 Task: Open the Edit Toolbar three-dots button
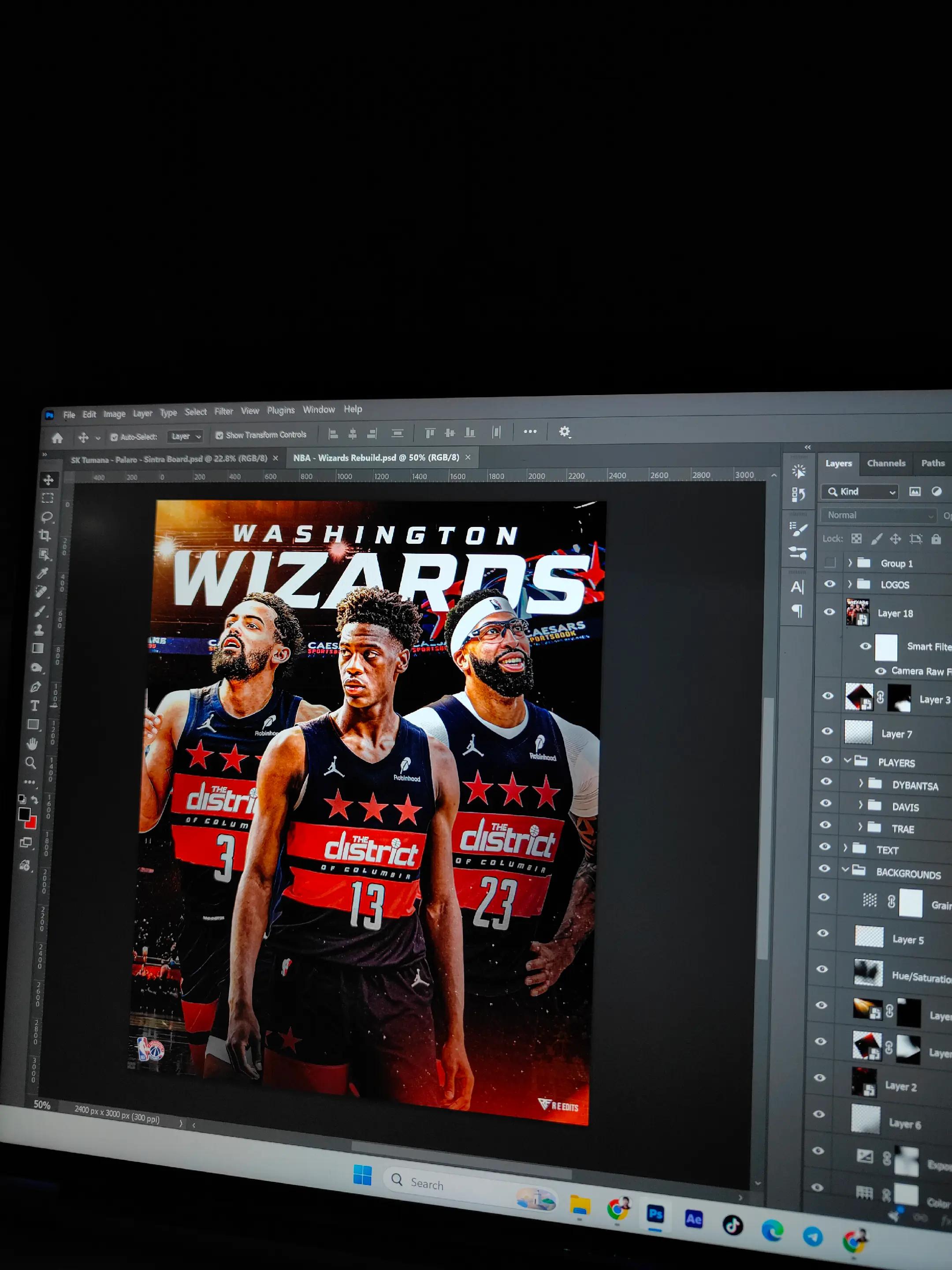coord(30,781)
